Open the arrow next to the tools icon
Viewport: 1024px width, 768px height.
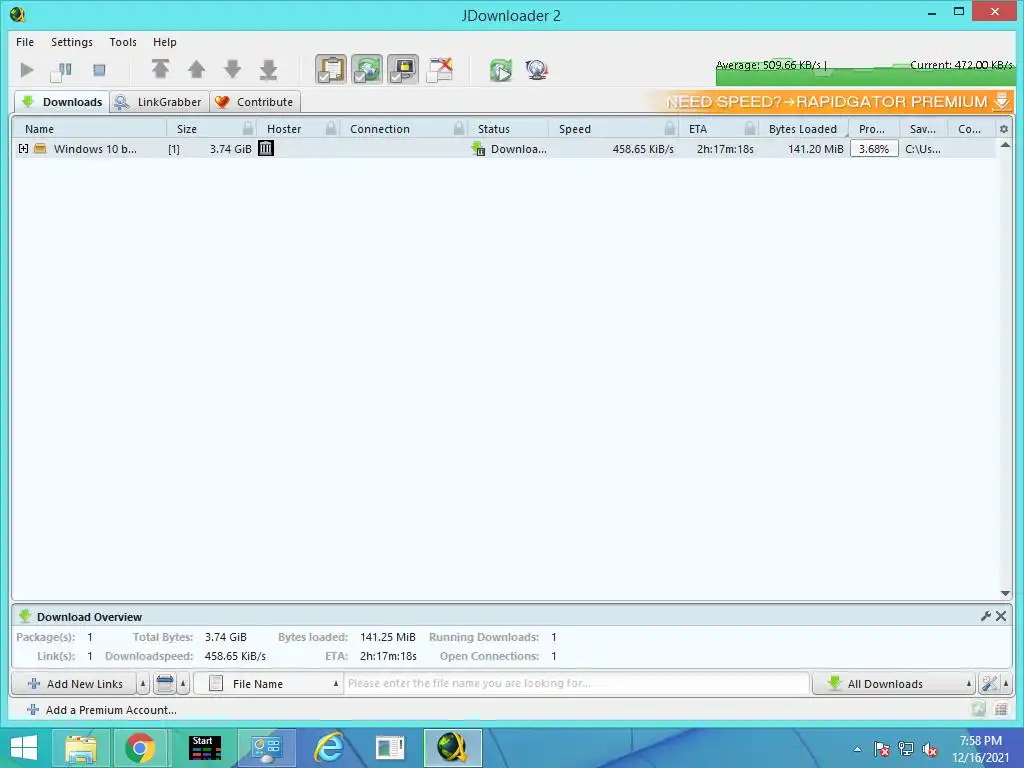[1006, 684]
